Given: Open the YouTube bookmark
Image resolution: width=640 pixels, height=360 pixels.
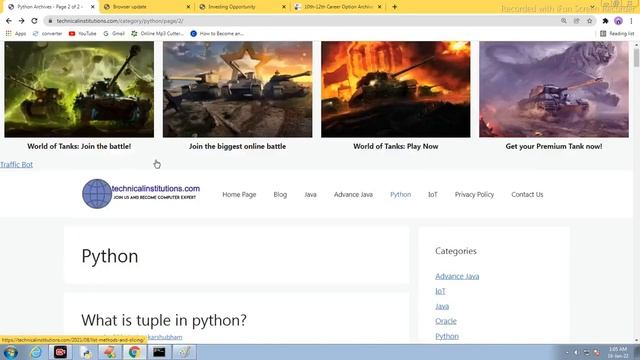Looking at the screenshot, I should point(82,33).
